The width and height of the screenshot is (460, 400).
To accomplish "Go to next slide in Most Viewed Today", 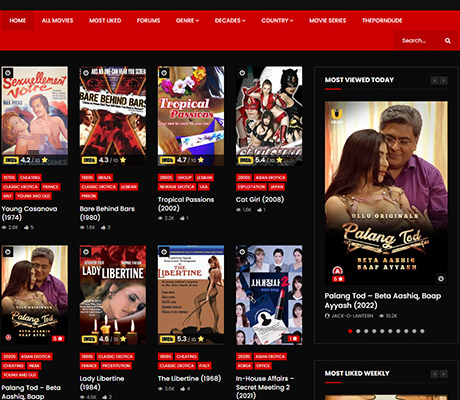I will (x=443, y=80).
